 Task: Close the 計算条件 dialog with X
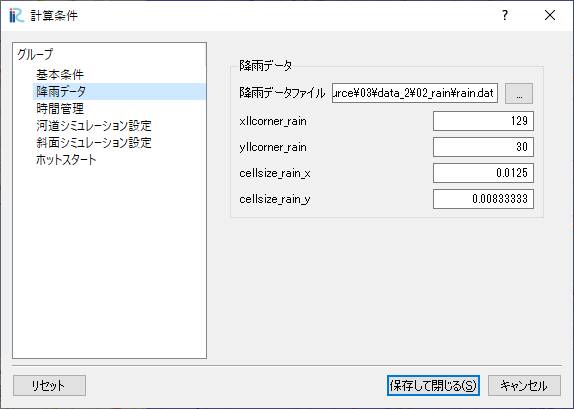550,15
